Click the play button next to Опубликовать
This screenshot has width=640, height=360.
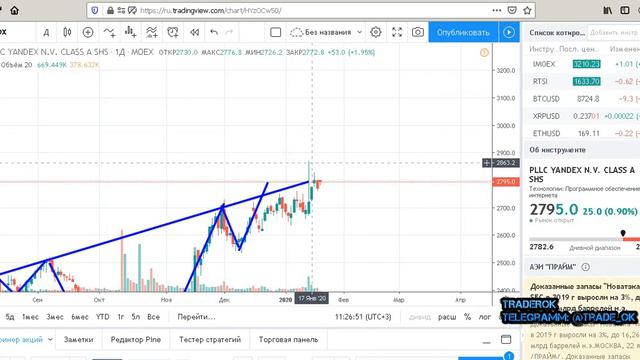pos(509,32)
